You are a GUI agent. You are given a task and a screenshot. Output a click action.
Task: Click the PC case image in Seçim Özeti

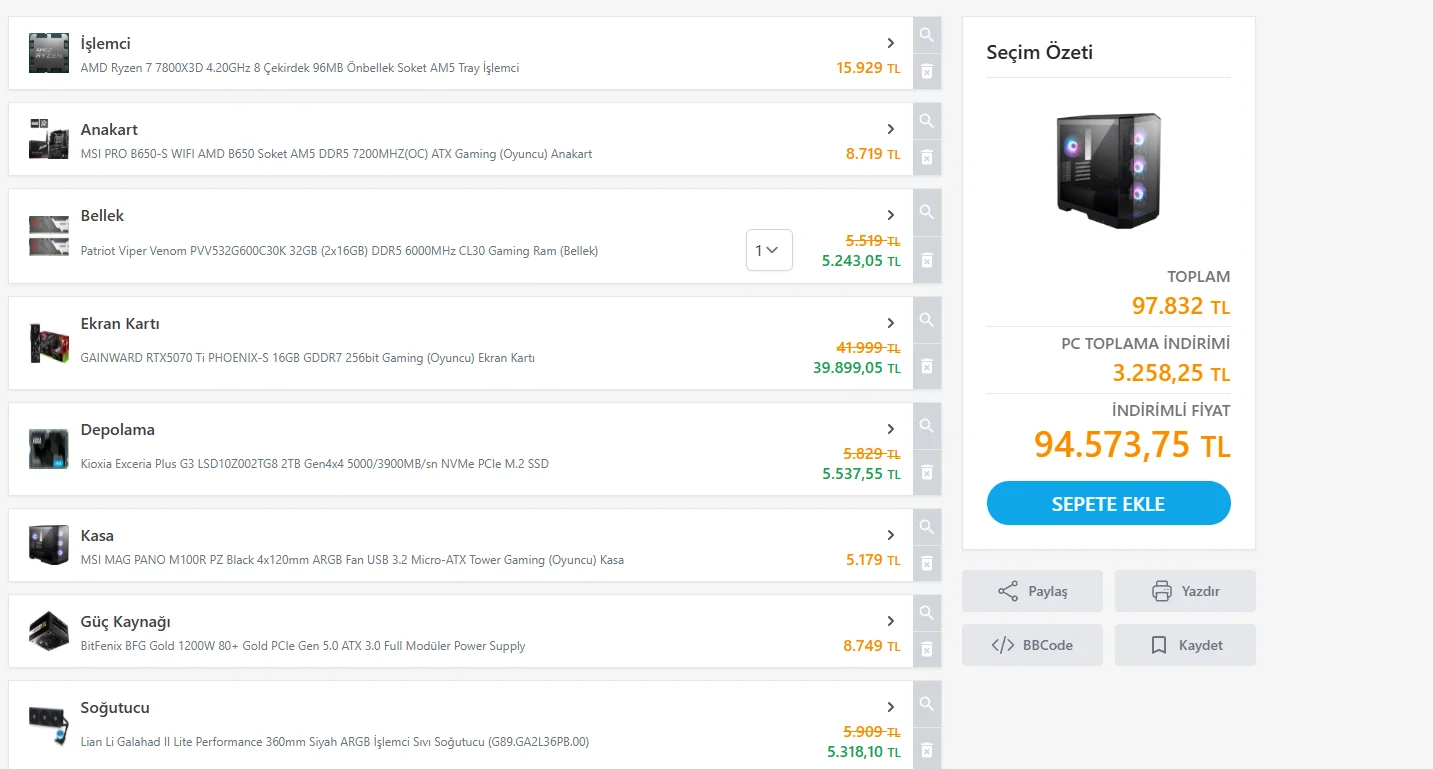point(1108,171)
